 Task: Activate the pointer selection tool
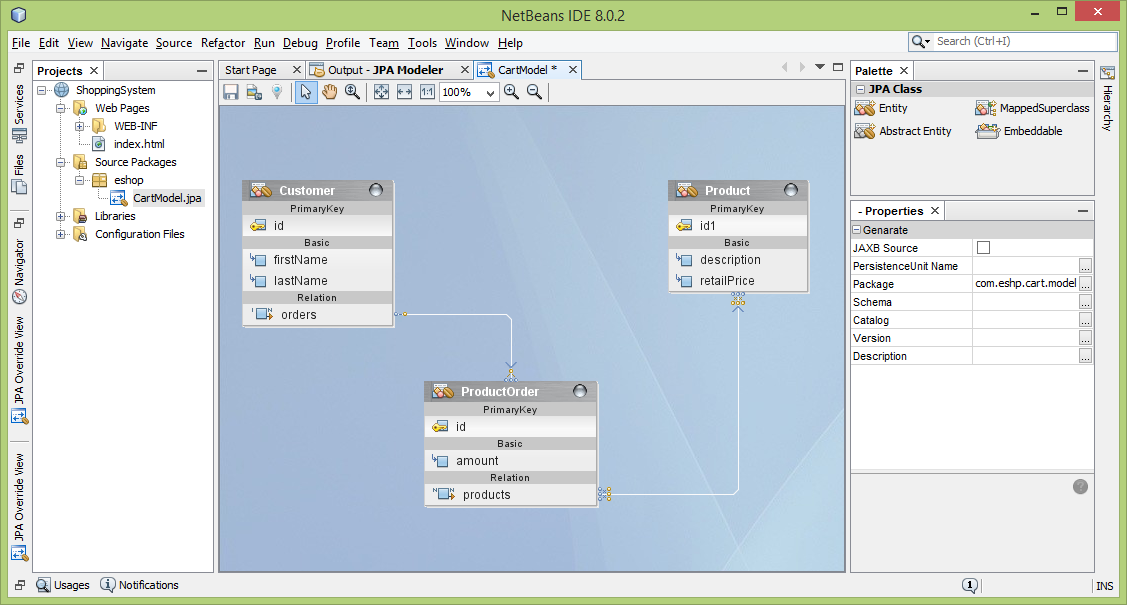pos(306,92)
